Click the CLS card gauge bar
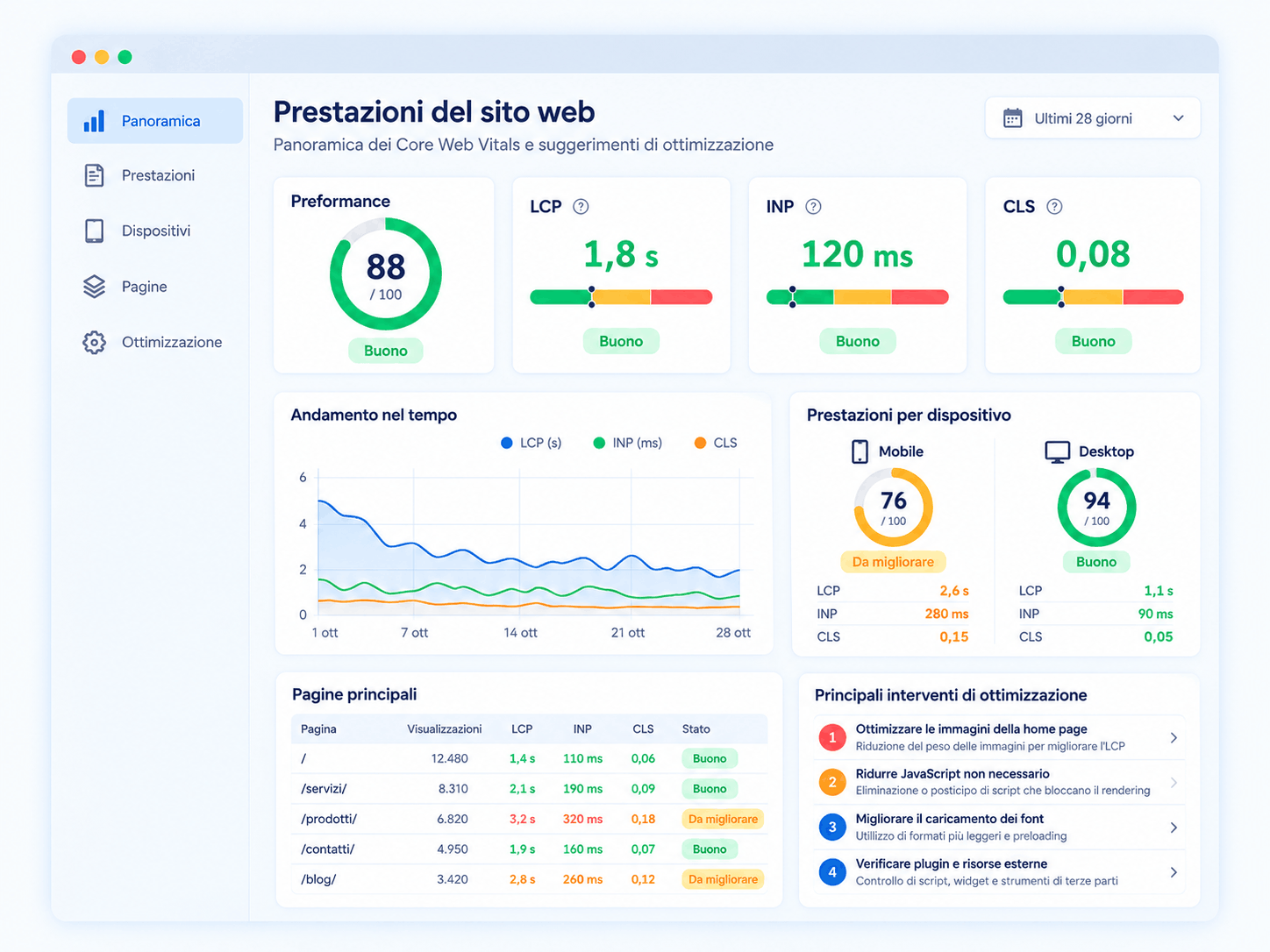This screenshot has width=1270, height=952. click(1093, 297)
